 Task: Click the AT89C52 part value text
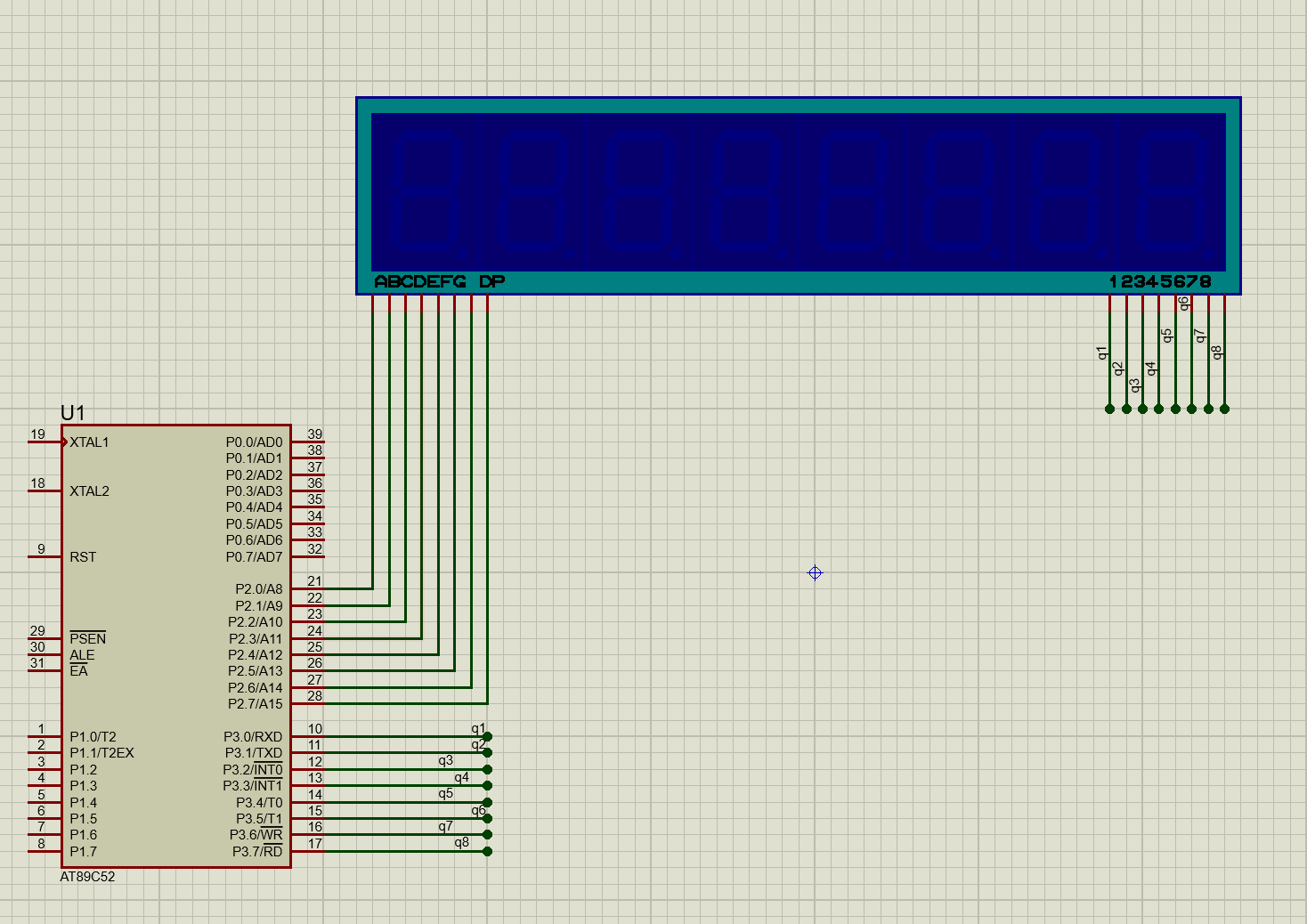tap(87, 877)
